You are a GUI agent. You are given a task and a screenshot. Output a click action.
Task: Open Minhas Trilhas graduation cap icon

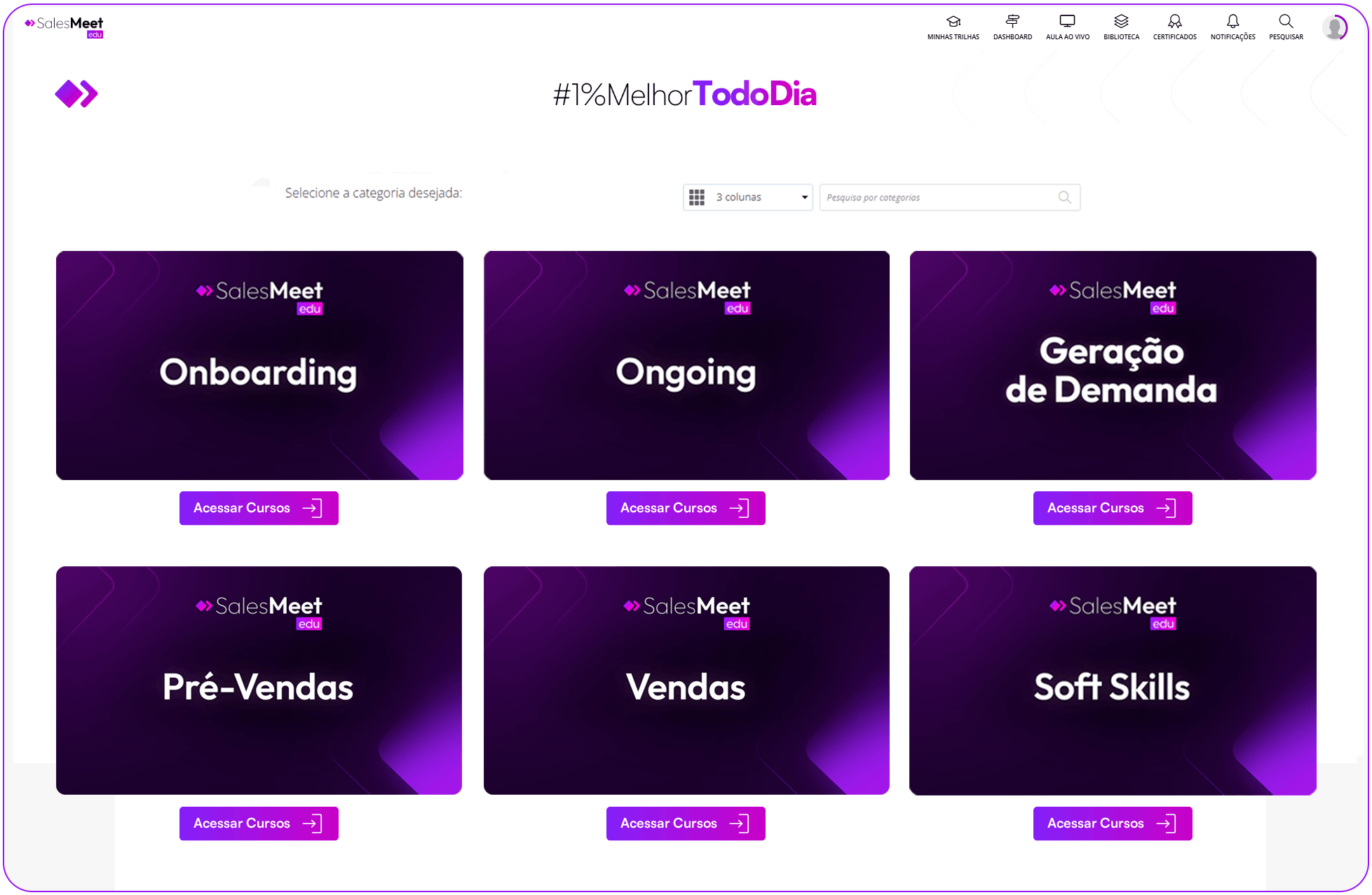pyautogui.click(x=953, y=22)
